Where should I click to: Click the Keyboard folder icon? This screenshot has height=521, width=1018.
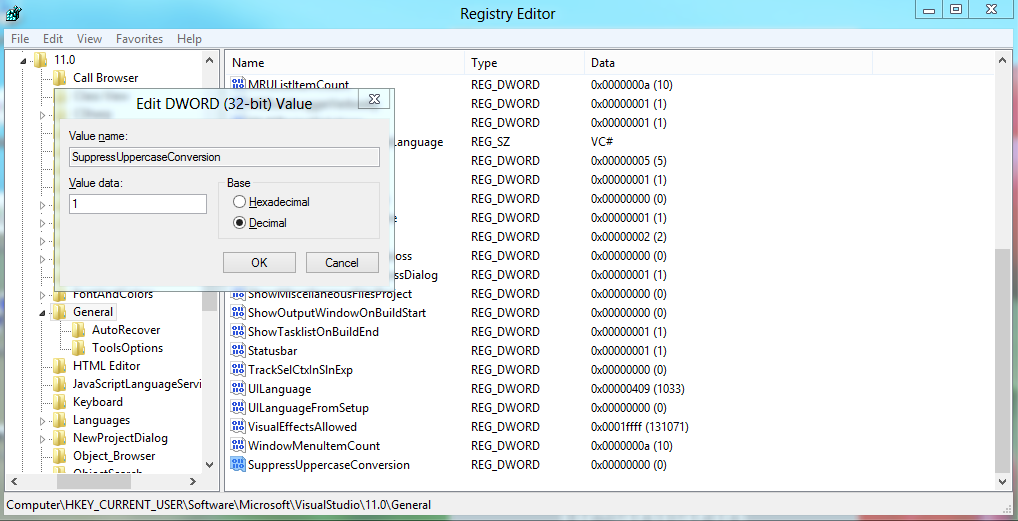[60, 401]
